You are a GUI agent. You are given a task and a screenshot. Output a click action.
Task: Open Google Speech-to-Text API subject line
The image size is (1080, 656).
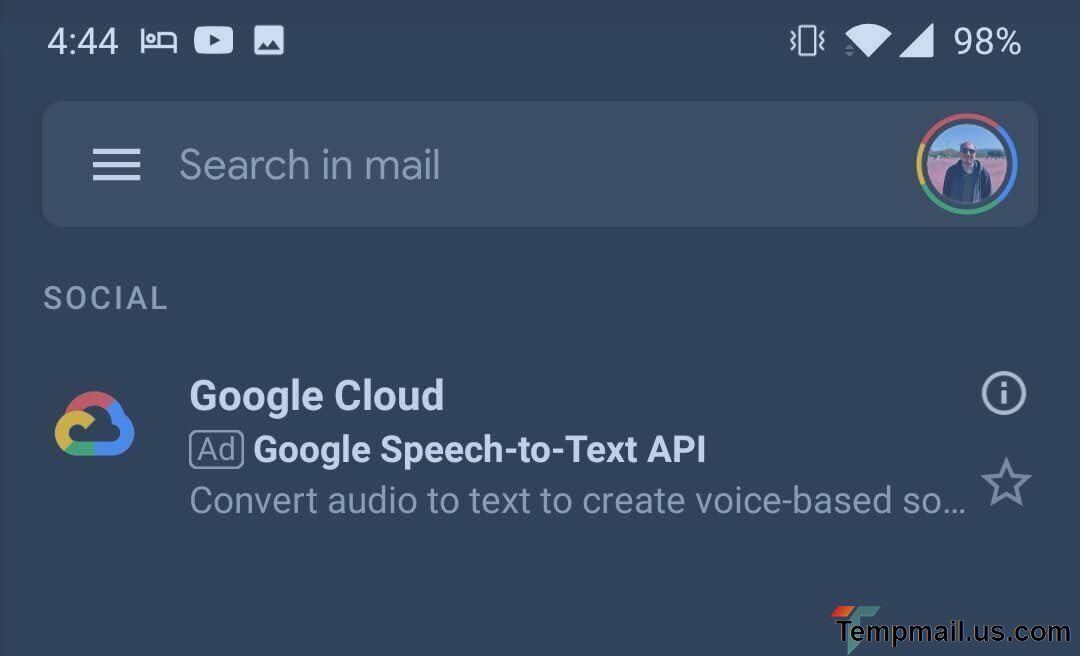pyautogui.click(x=480, y=450)
